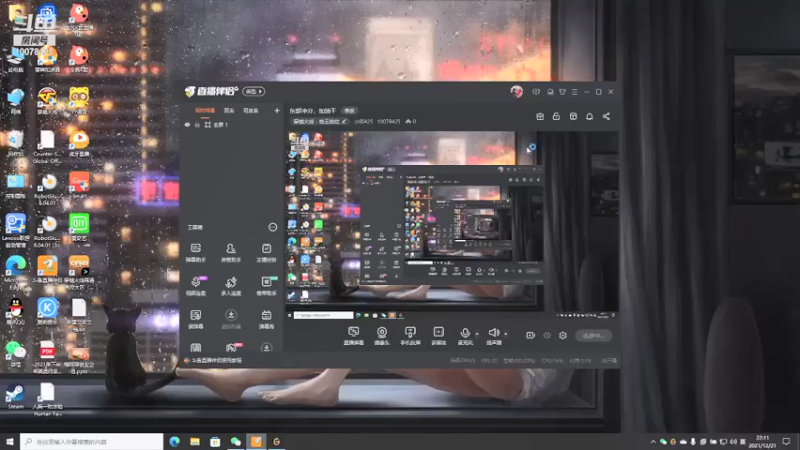Switch to the second scene tab
The image size is (800, 450).
click(x=229, y=110)
